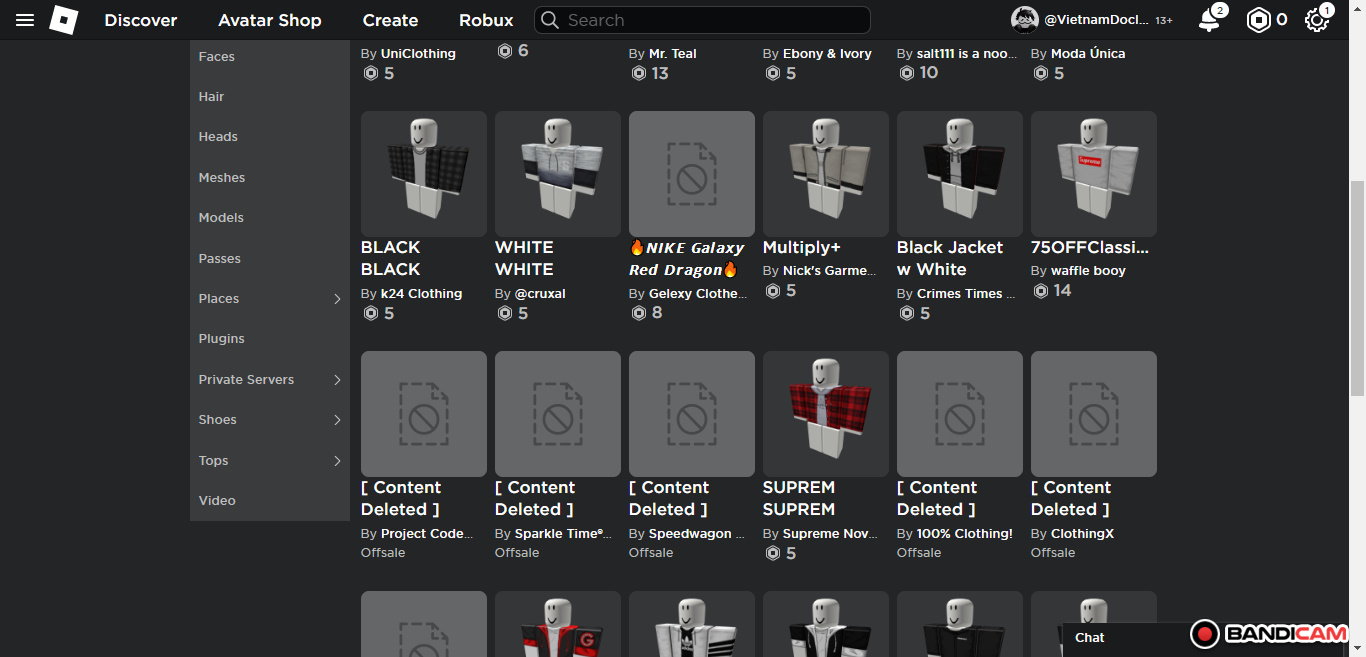Image resolution: width=1366 pixels, height=657 pixels.
Task: Open the settings gear icon
Action: point(1316,20)
